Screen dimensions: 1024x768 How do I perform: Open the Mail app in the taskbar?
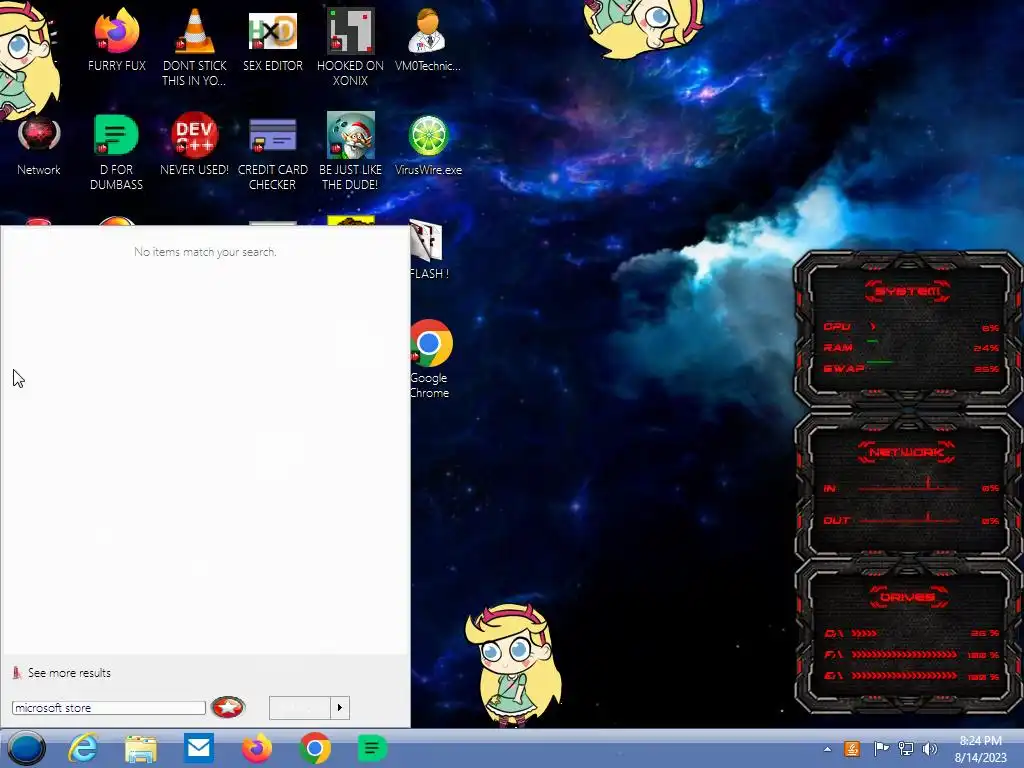199,748
